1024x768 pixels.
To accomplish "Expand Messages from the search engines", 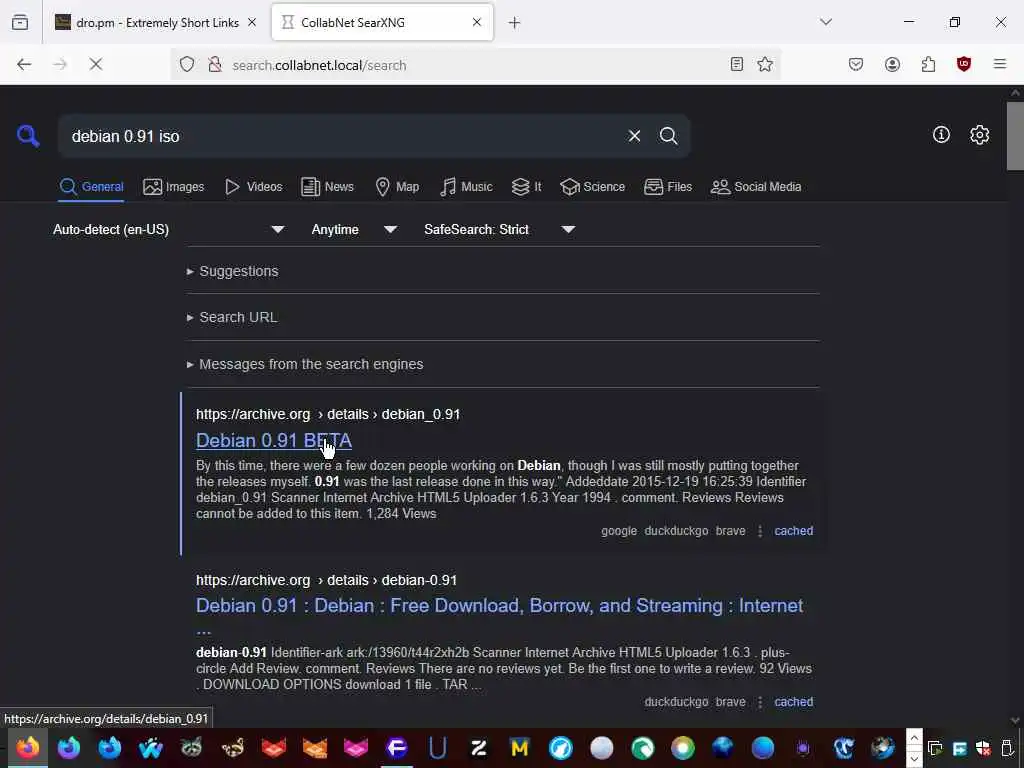I will pos(305,364).
